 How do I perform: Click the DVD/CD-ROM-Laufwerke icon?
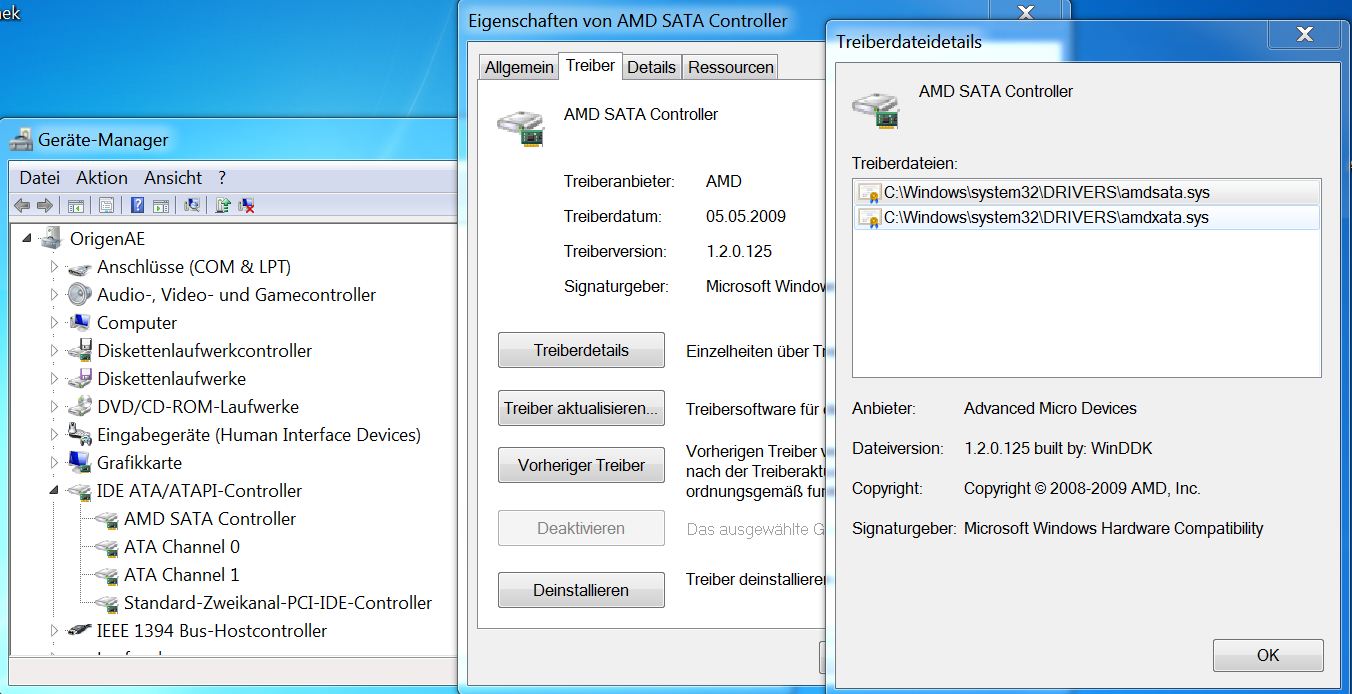point(80,407)
